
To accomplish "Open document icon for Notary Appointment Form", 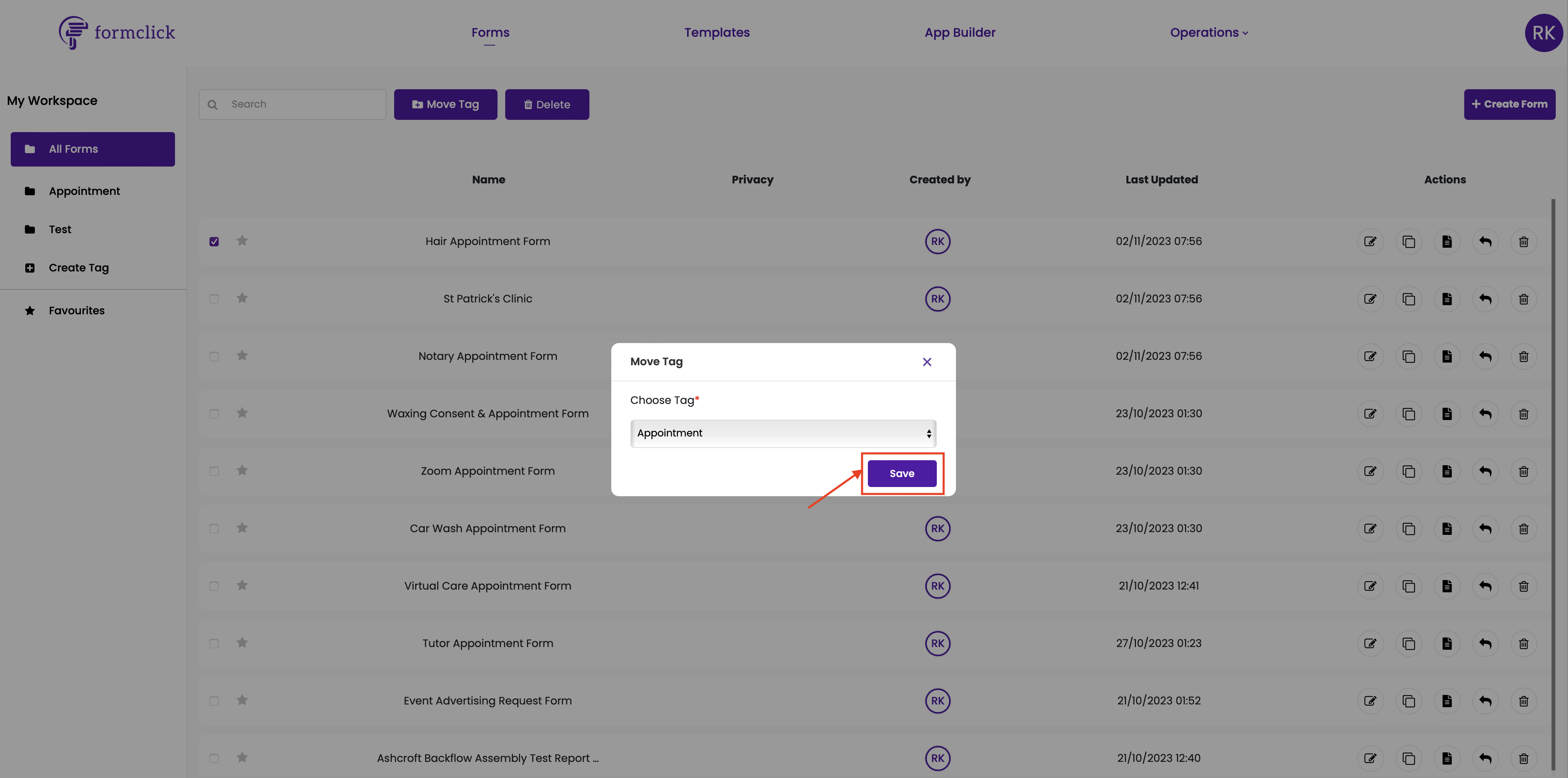I will click(x=1446, y=356).
